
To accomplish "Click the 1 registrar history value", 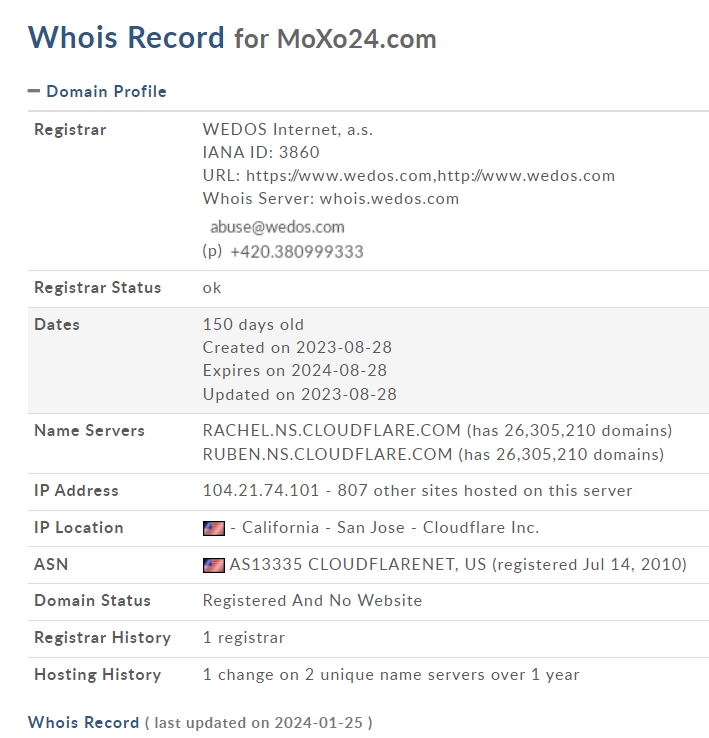I will 243,638.
